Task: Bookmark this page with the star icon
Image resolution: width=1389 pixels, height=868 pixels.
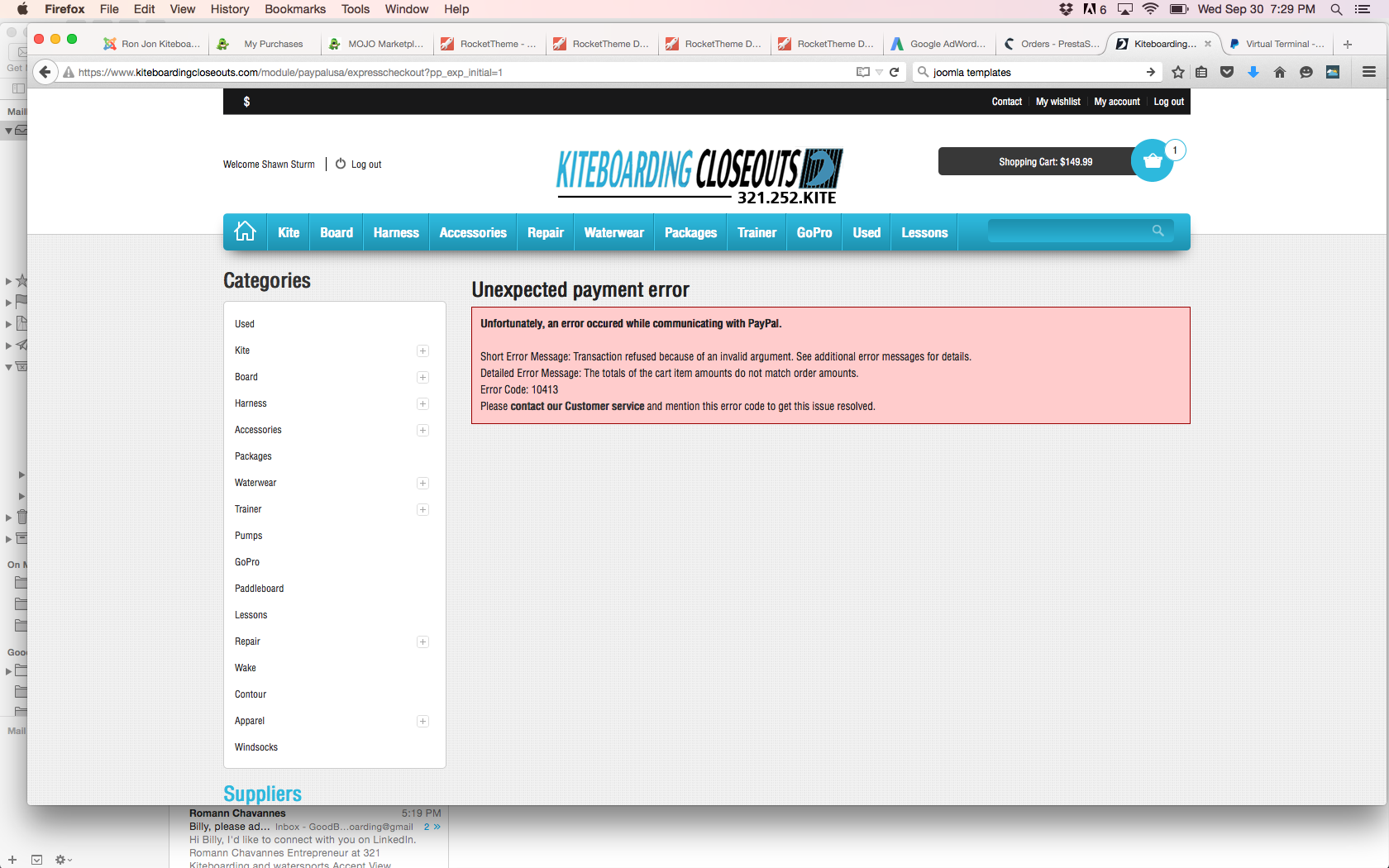Action: 1178,72
